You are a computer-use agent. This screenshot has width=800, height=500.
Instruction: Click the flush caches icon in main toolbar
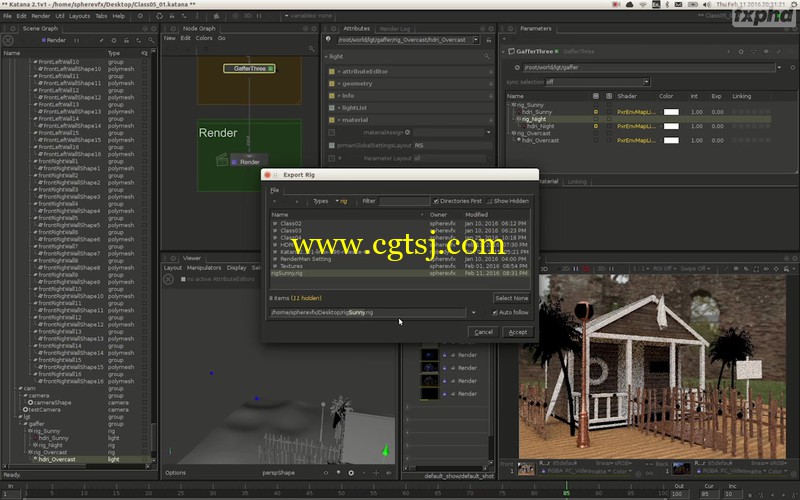[160, 16]
